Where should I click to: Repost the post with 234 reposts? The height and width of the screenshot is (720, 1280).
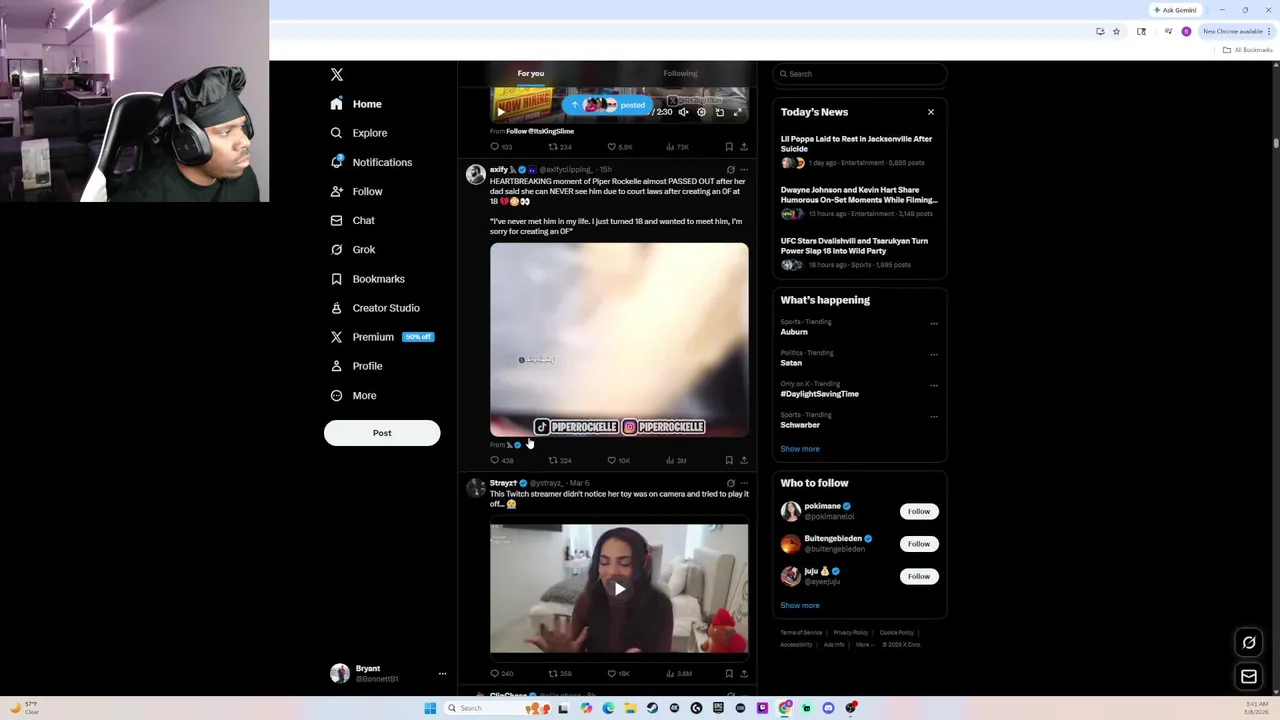560,147
